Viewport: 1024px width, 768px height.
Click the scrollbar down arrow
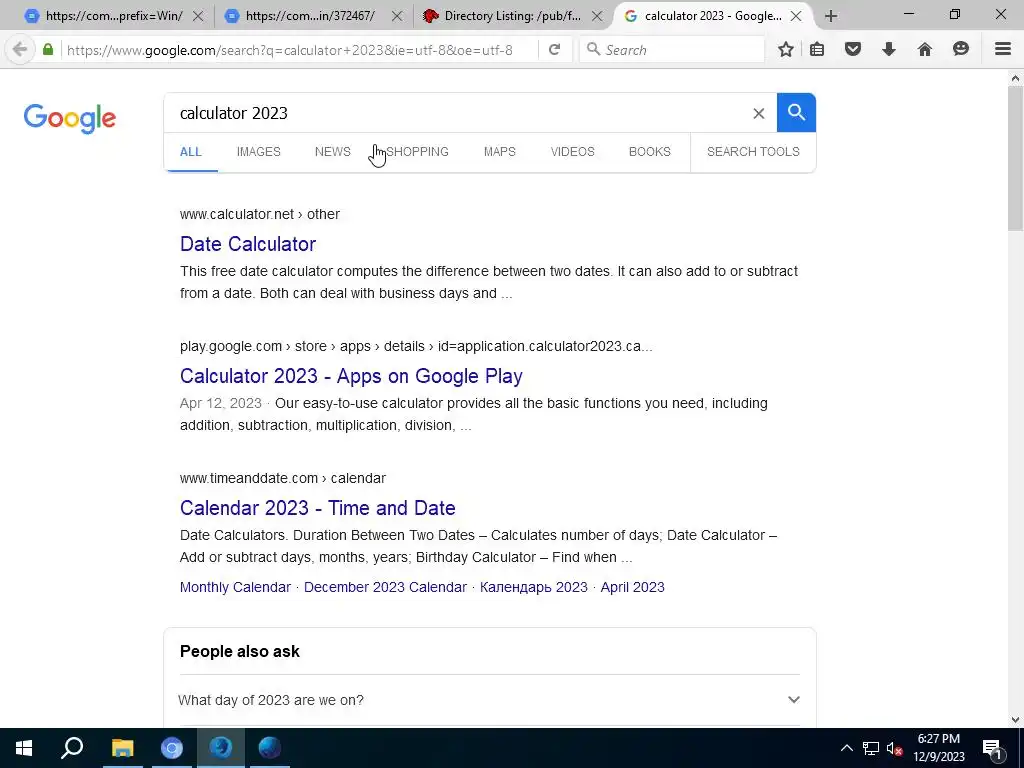click(x=1015, y=720)
